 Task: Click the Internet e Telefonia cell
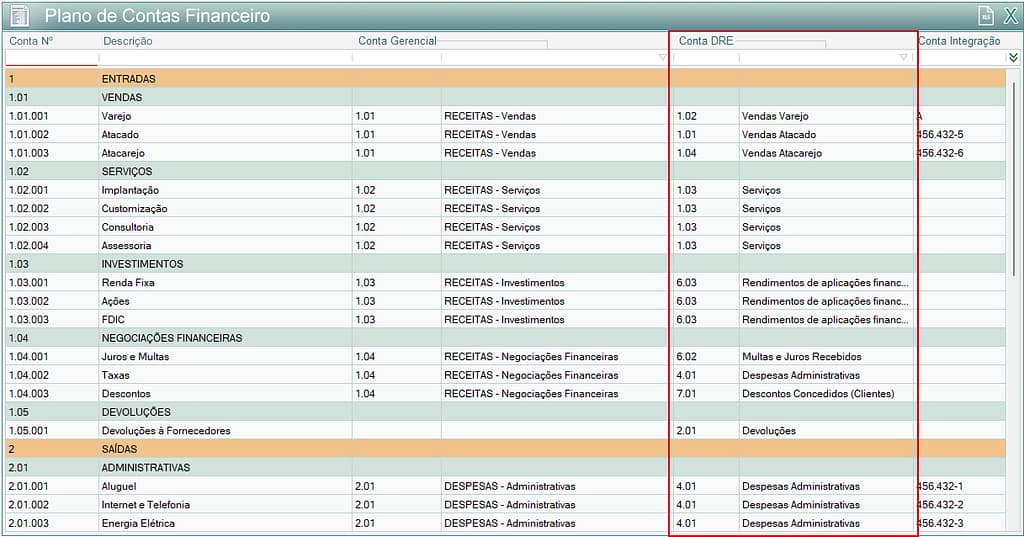(x=225, y=504)
